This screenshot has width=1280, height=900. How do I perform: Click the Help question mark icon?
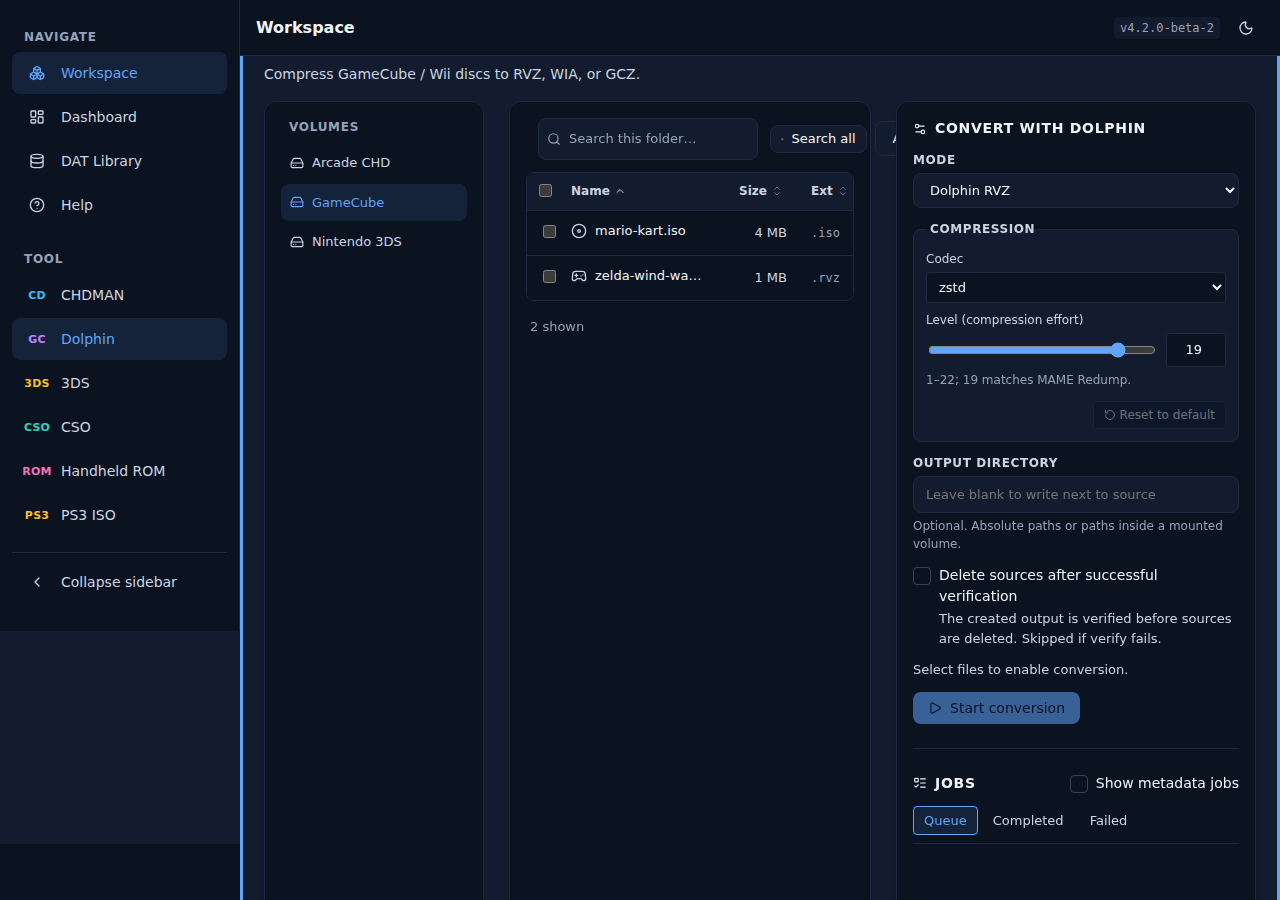tap(37, 205)
